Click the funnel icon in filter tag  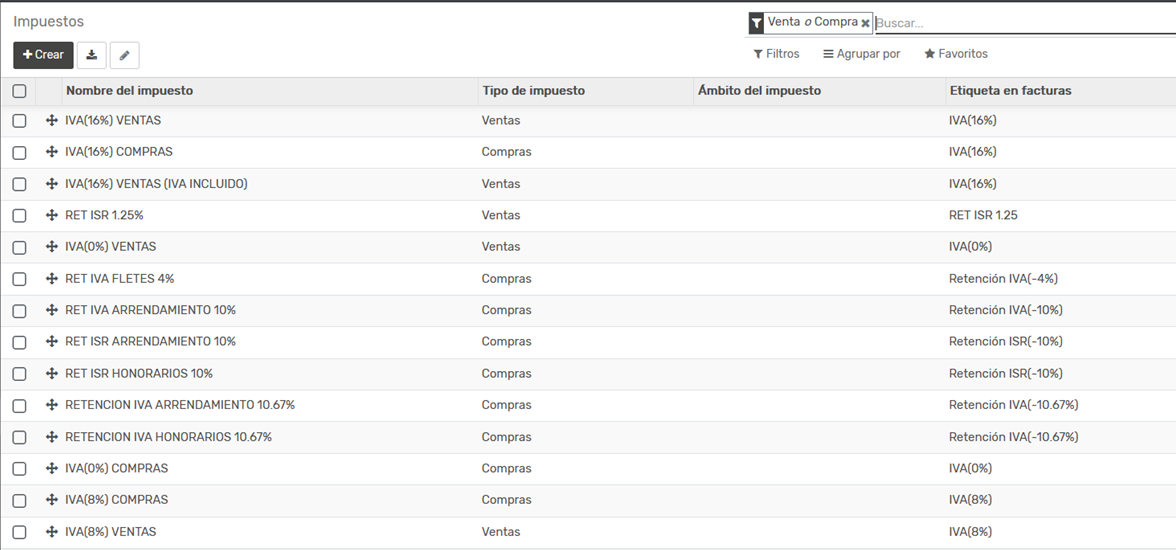click(757, 23)
